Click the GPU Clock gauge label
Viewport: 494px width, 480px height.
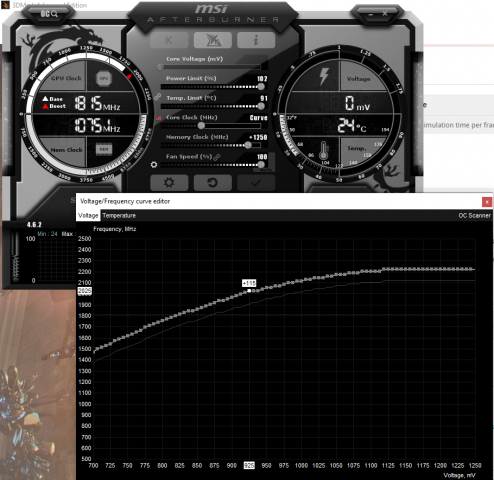click(66, 78)
